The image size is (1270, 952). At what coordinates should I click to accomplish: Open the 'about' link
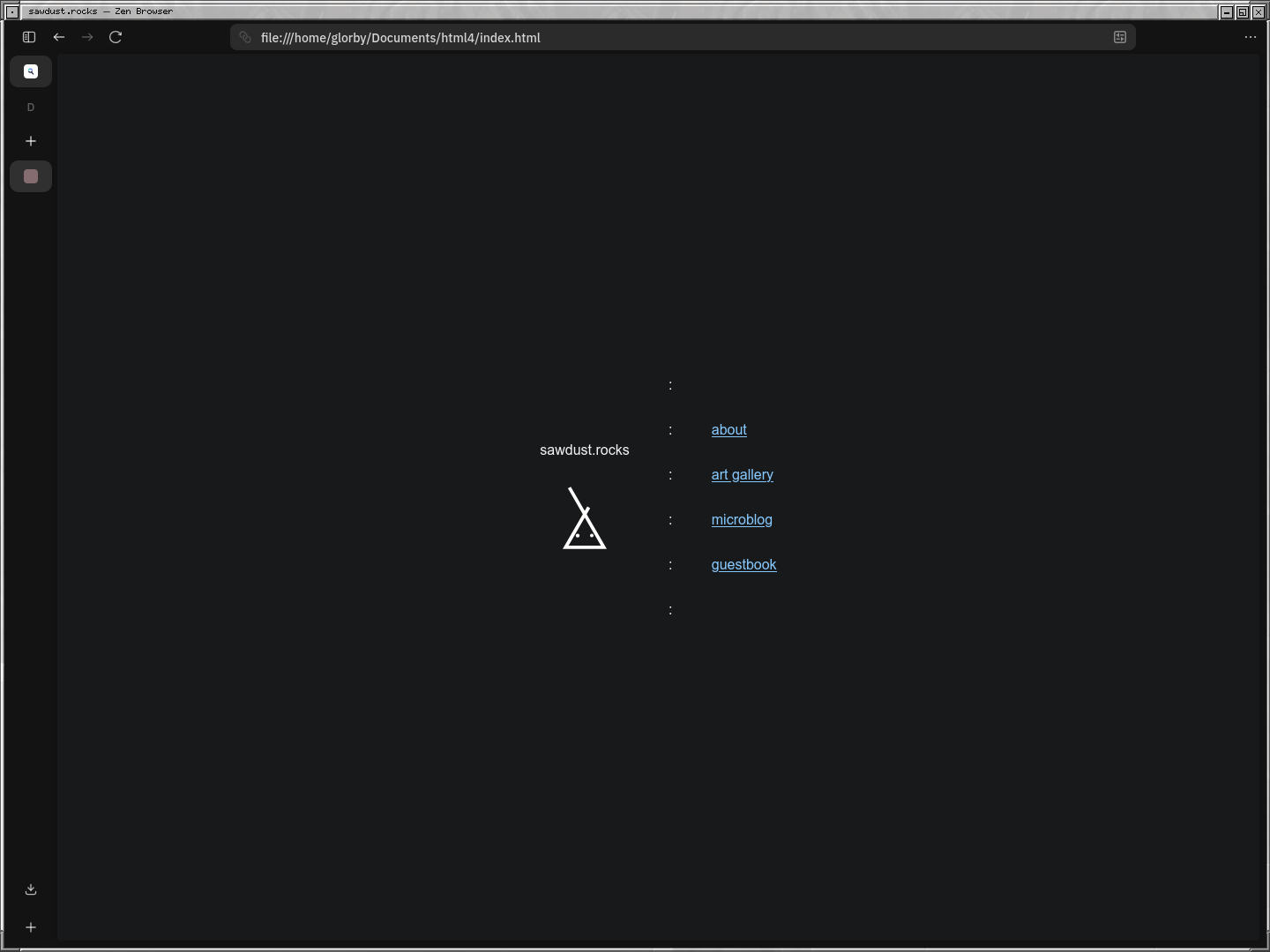(728, 430)
